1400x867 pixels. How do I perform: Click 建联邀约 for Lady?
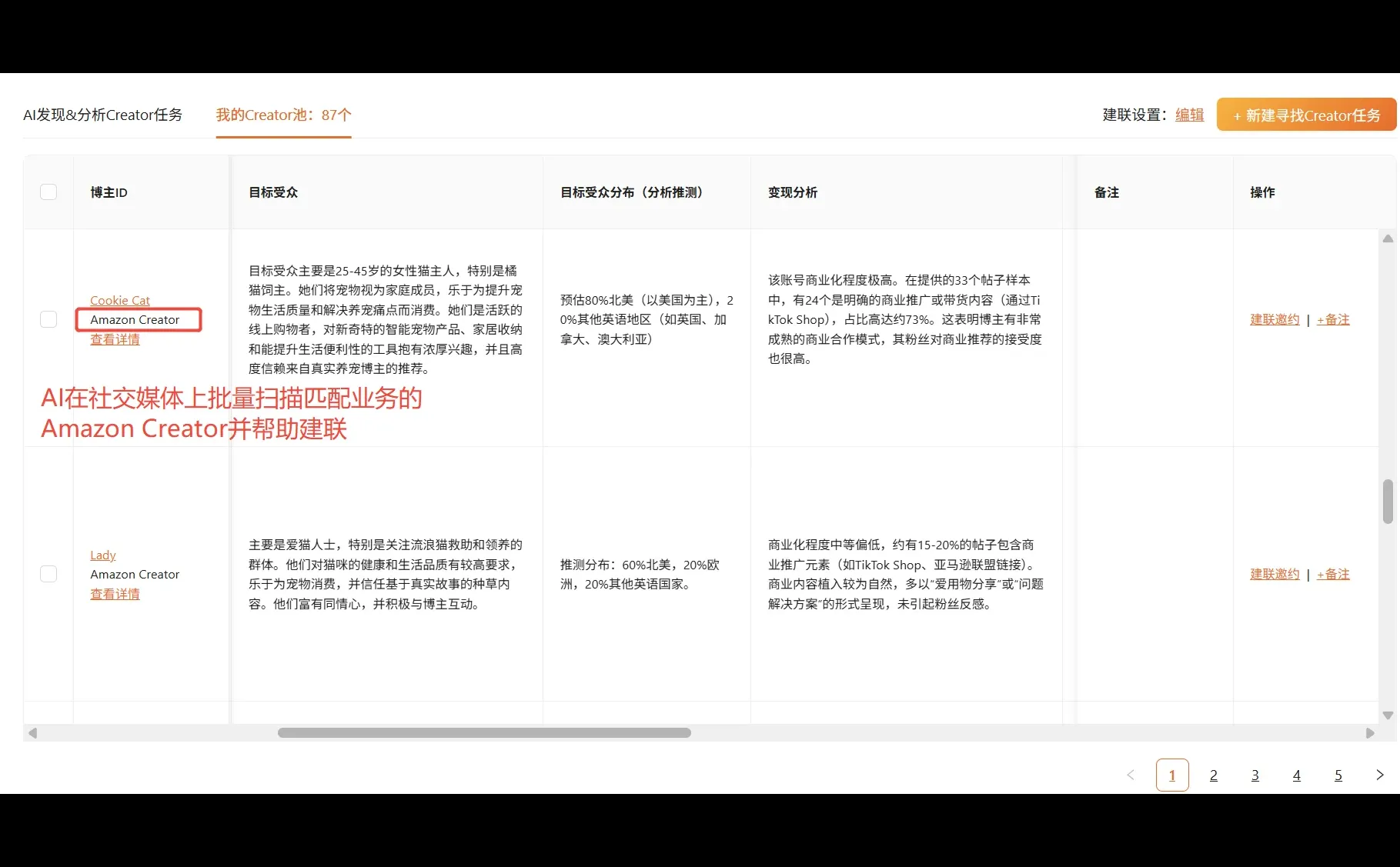[x=1273, y=573]
